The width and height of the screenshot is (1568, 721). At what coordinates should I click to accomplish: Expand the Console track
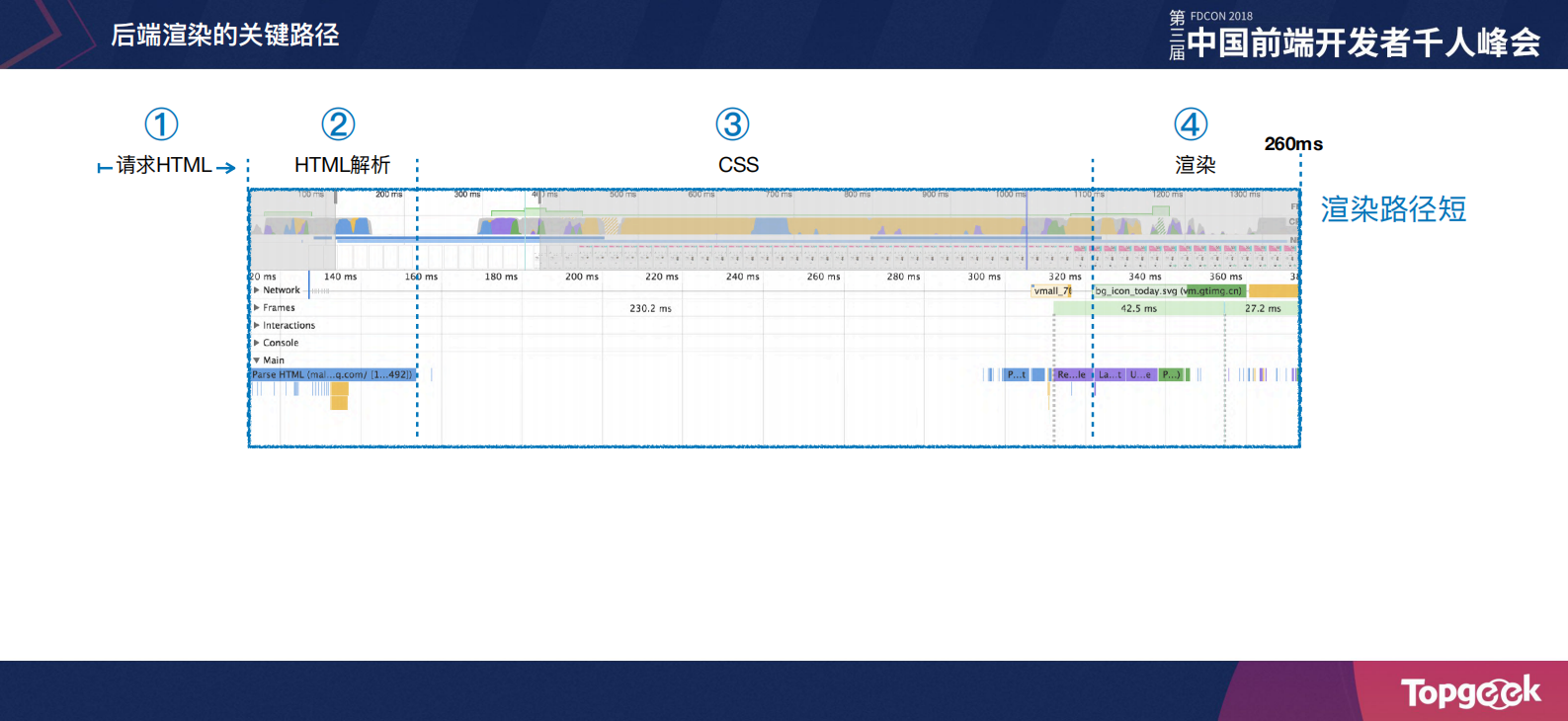[x=257, y=343]
